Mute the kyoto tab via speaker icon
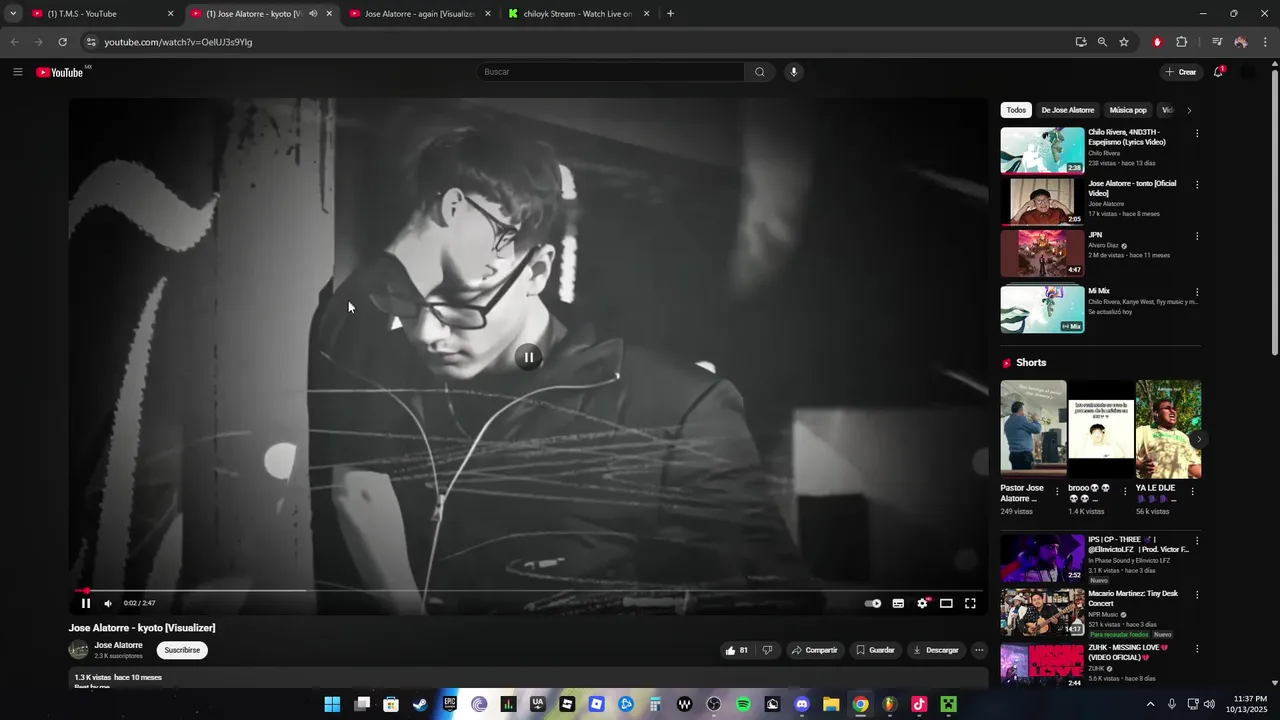The height and width of the screenshot is (720, 1280). coord(313,14)
